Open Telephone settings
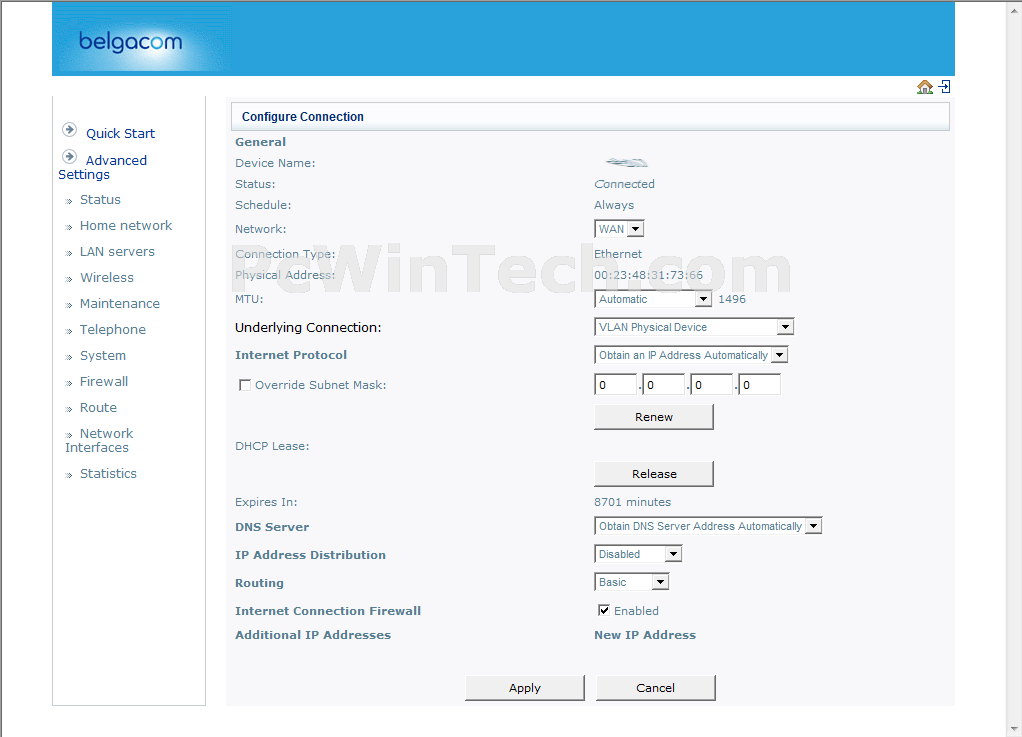 pos(113,330)
